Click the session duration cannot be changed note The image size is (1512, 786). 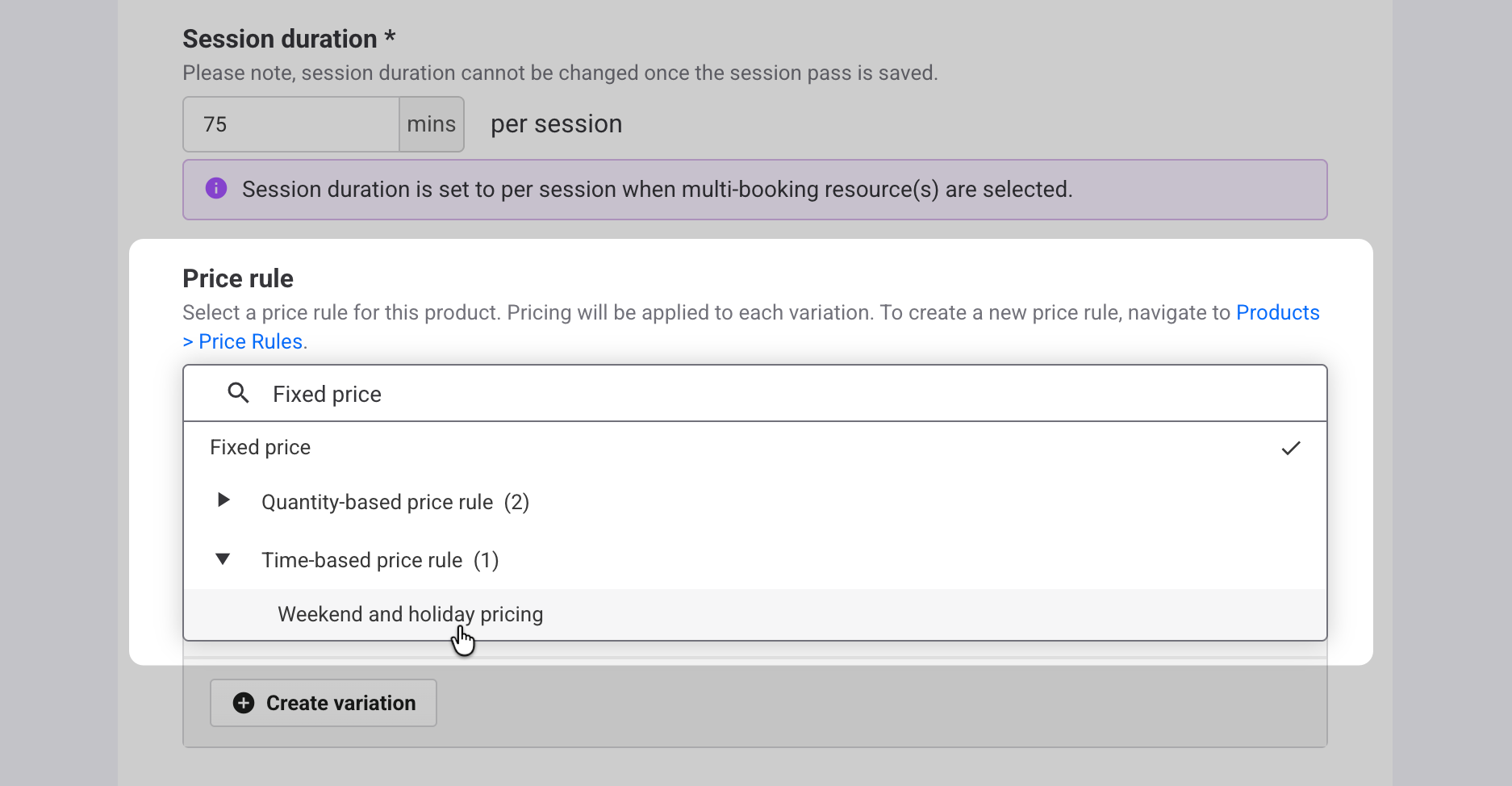point(560,73)
